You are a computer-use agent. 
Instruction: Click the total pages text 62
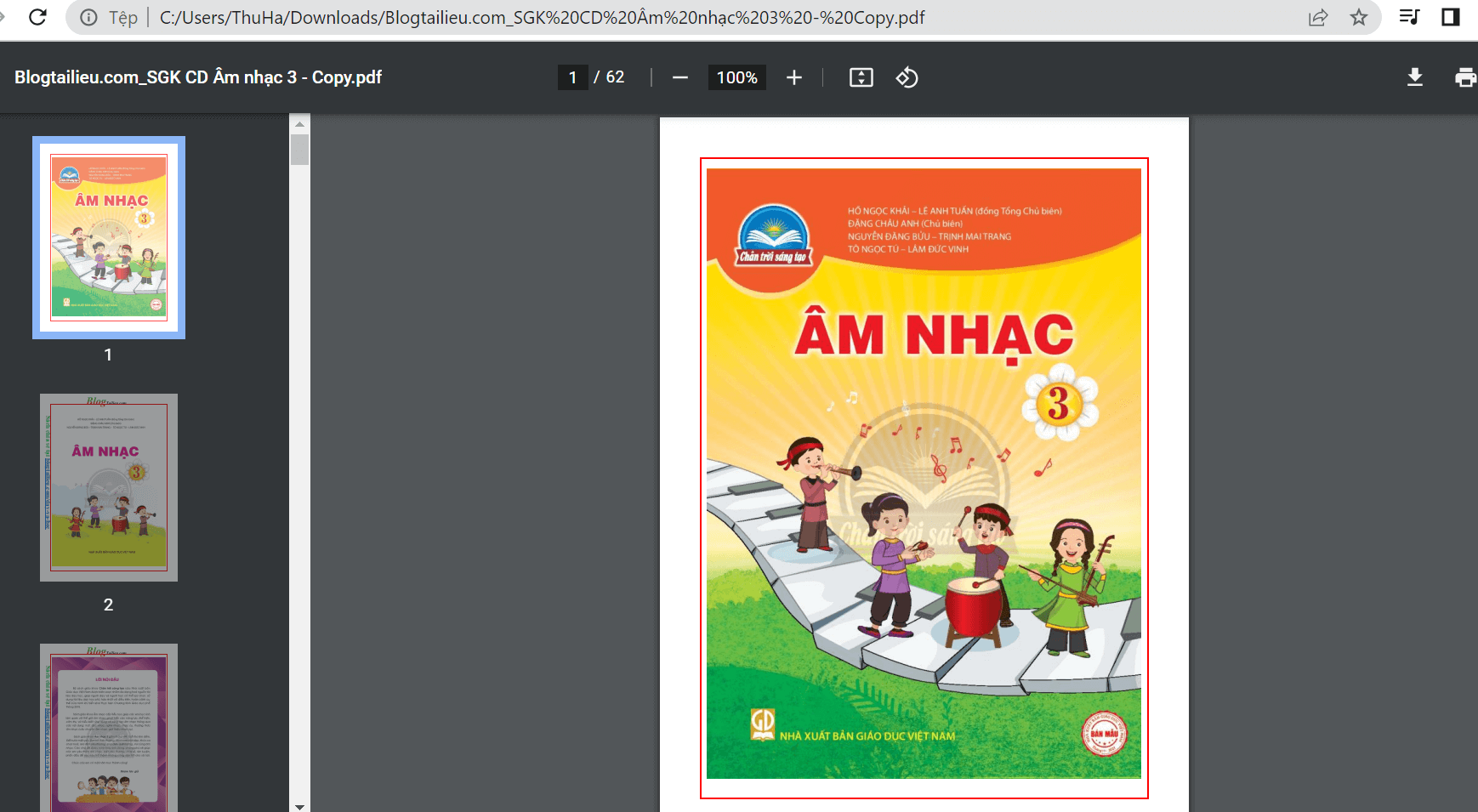coord(615,77)
